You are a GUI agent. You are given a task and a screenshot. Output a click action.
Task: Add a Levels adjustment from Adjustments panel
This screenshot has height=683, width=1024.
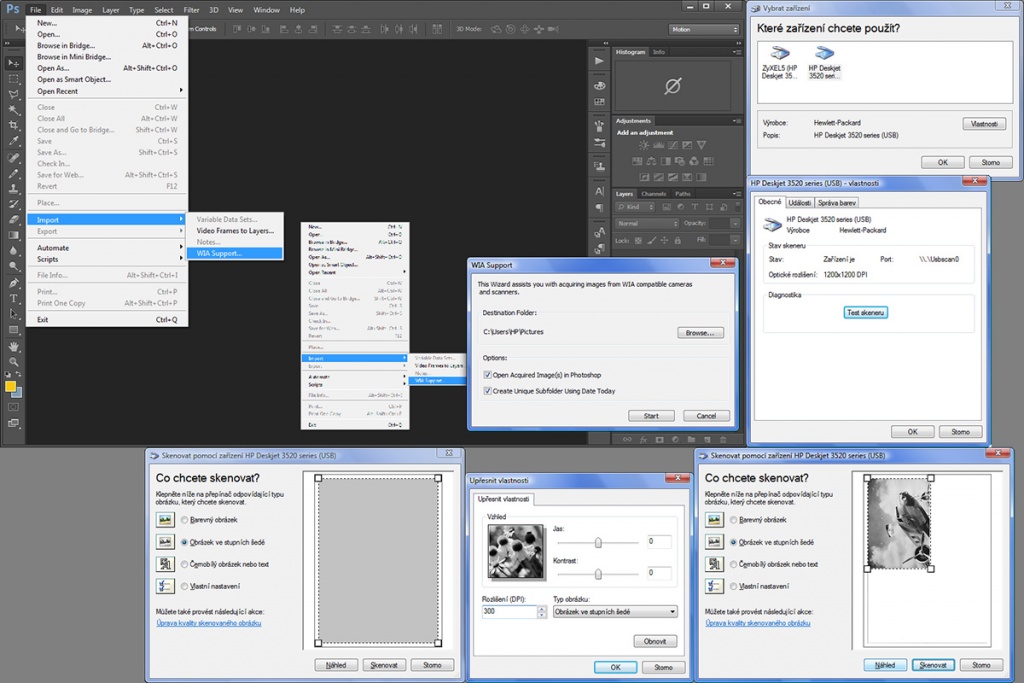click(x=658, y=145)
